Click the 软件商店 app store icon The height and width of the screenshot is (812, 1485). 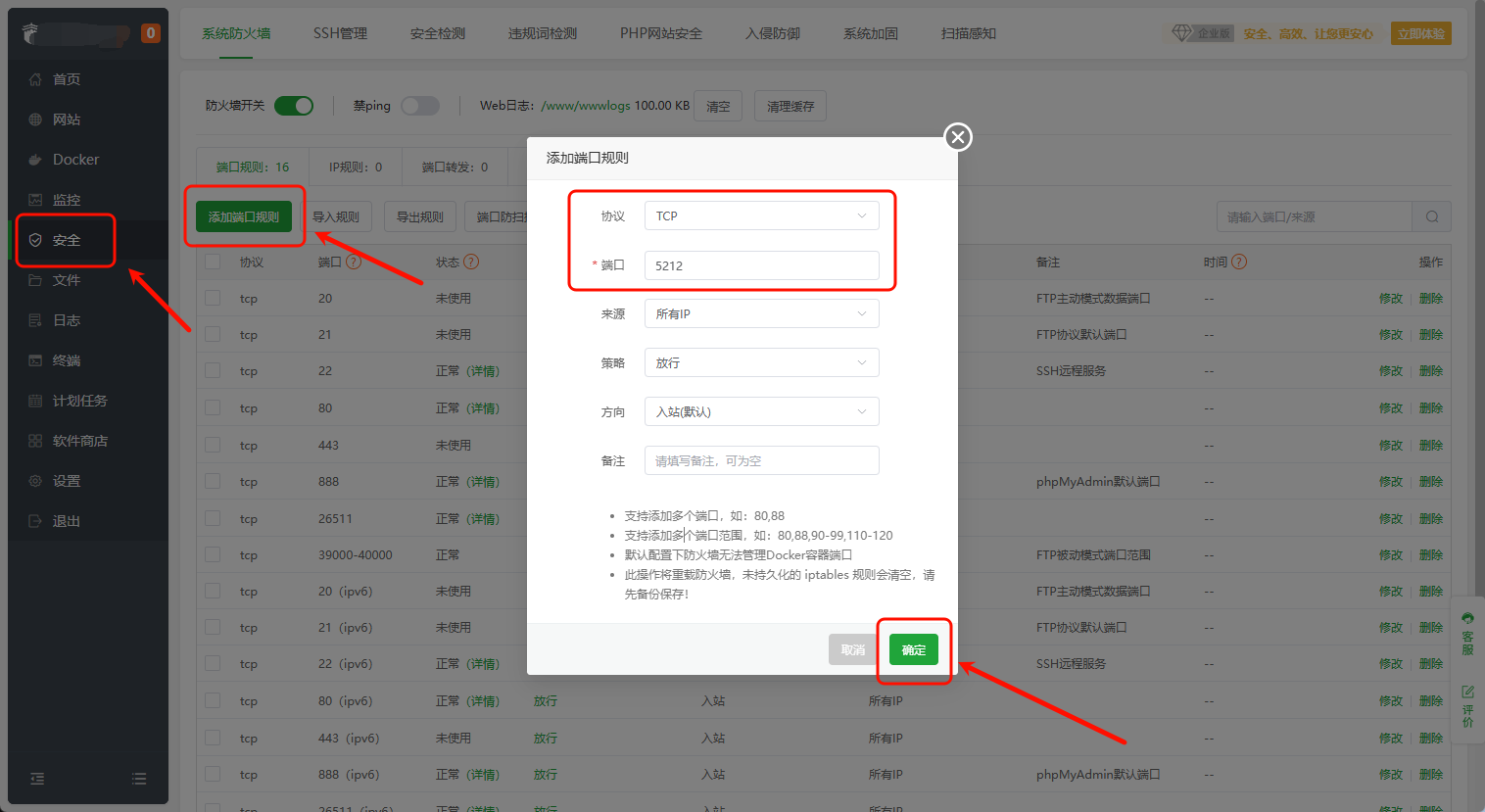click(35, 441)
